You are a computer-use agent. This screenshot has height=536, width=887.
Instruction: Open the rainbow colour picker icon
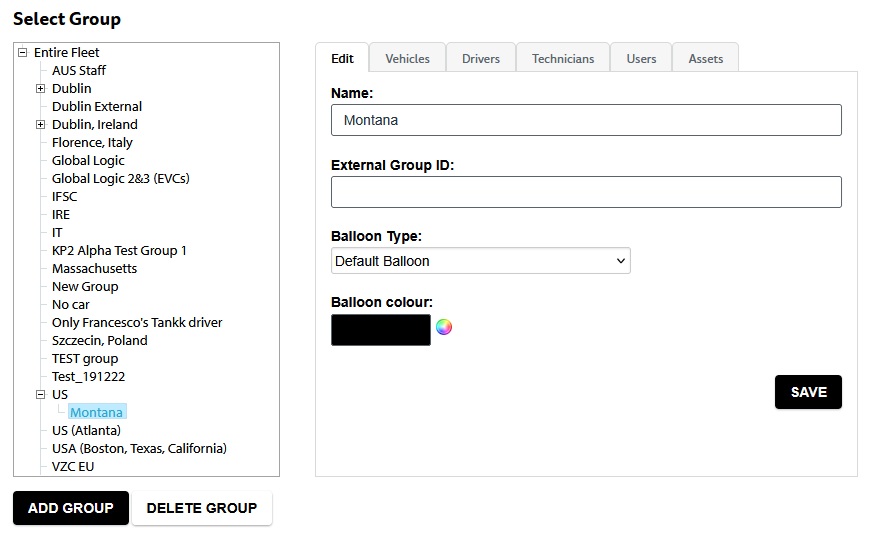click(x=444, y=327)
